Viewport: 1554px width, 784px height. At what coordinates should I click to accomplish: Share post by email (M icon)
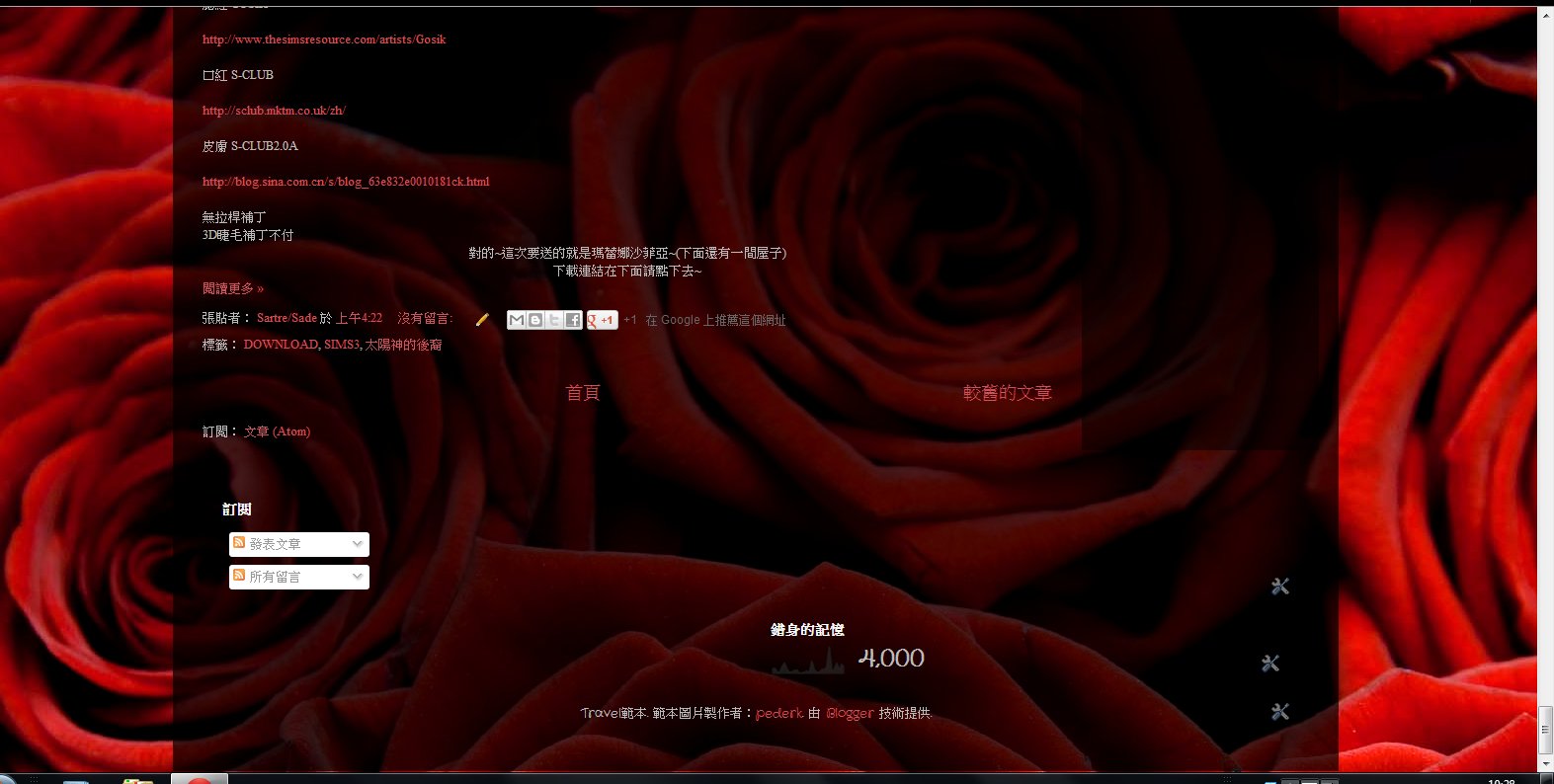[x=516, y=320]
